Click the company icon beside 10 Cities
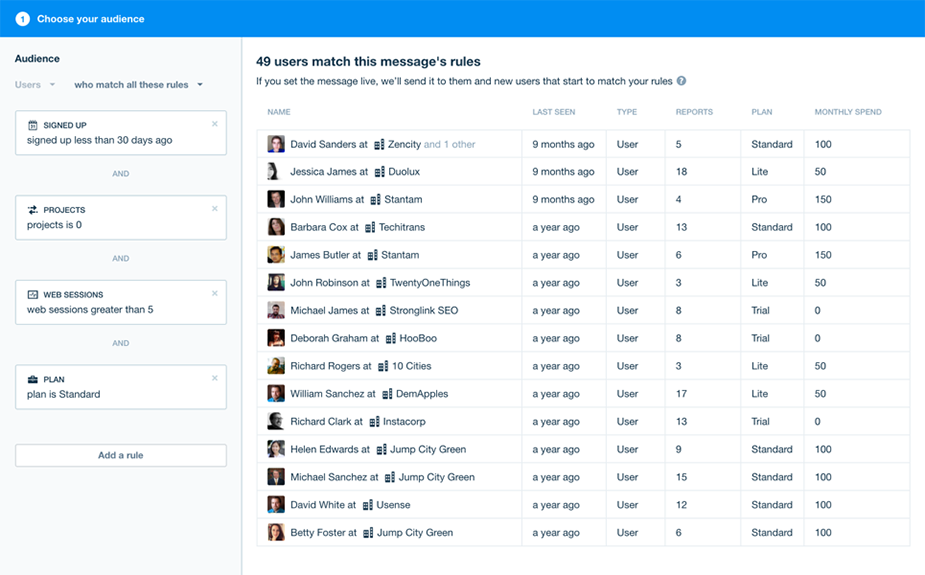 [383, 366]
